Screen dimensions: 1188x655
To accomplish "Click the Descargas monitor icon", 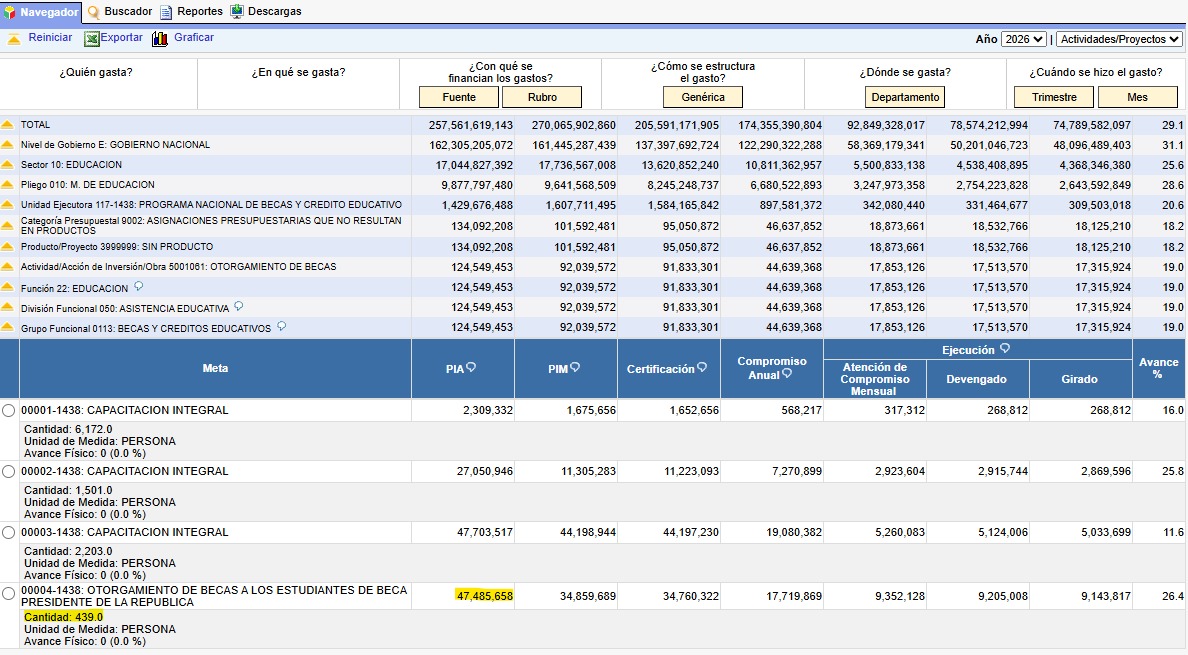I will (237, 11).
